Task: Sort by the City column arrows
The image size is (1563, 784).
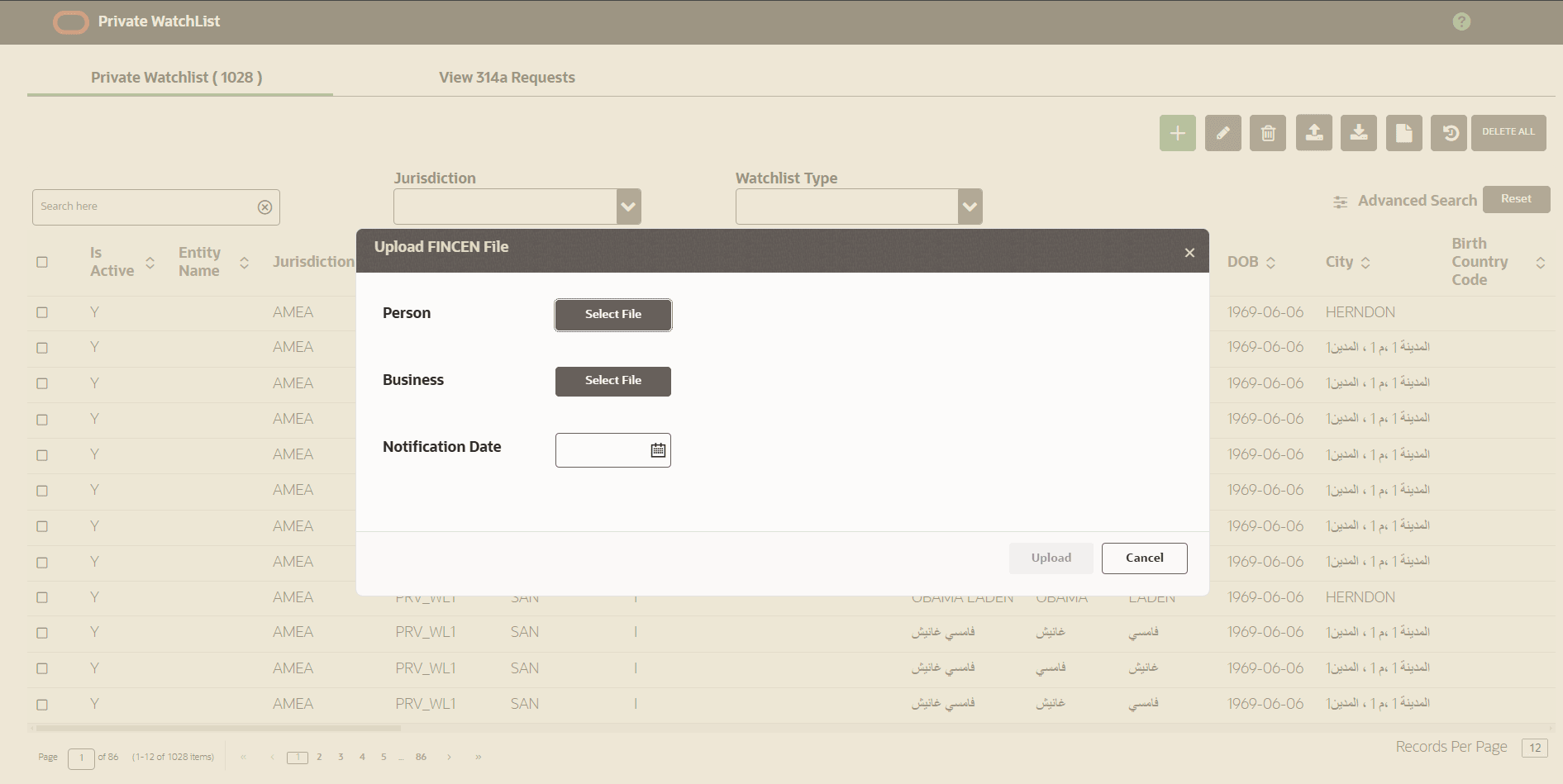Action: (x=1365, y=263)
